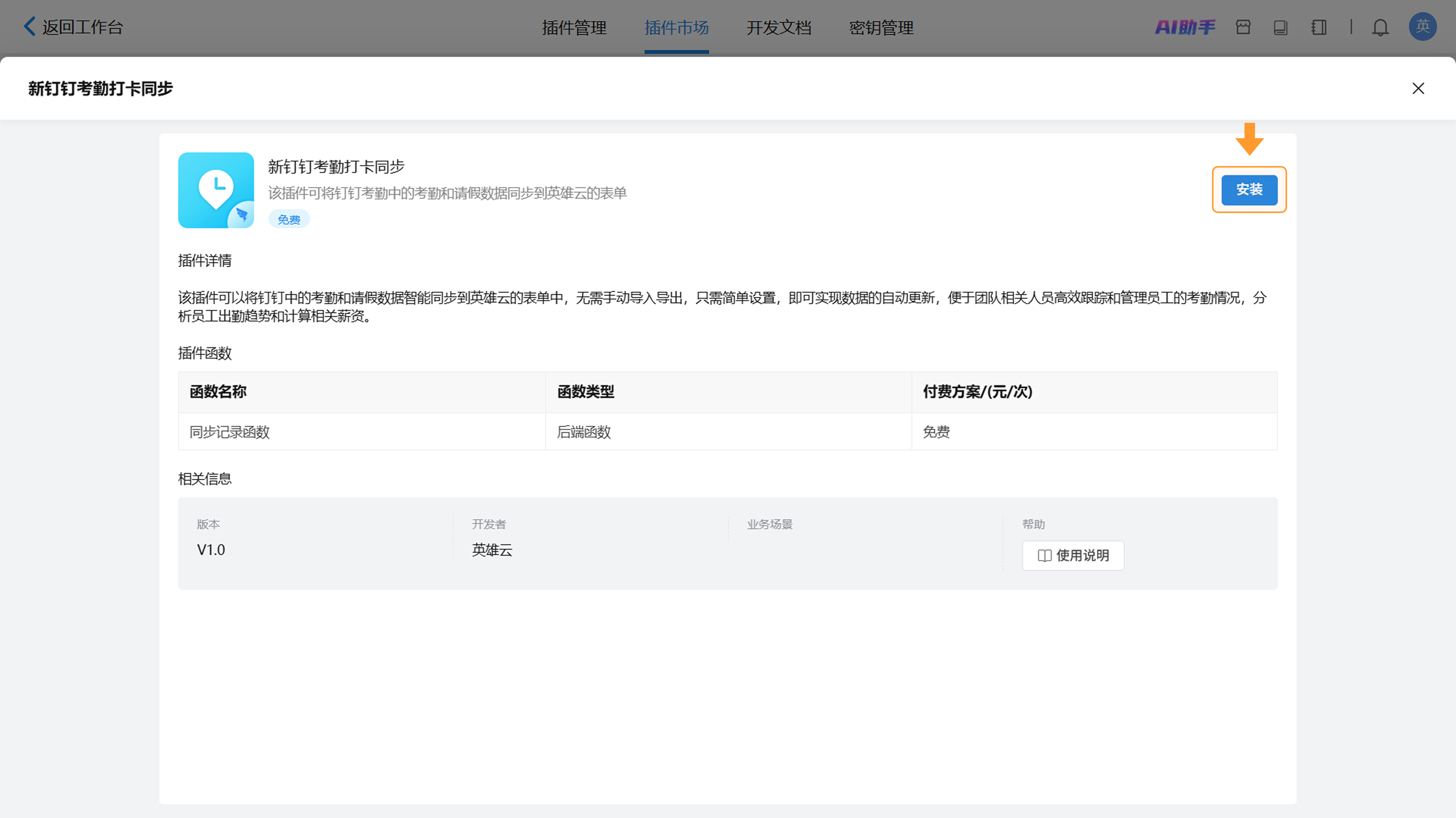
Task: Click the 付费方案/(元/次) column header
Action: [1094, 392]
